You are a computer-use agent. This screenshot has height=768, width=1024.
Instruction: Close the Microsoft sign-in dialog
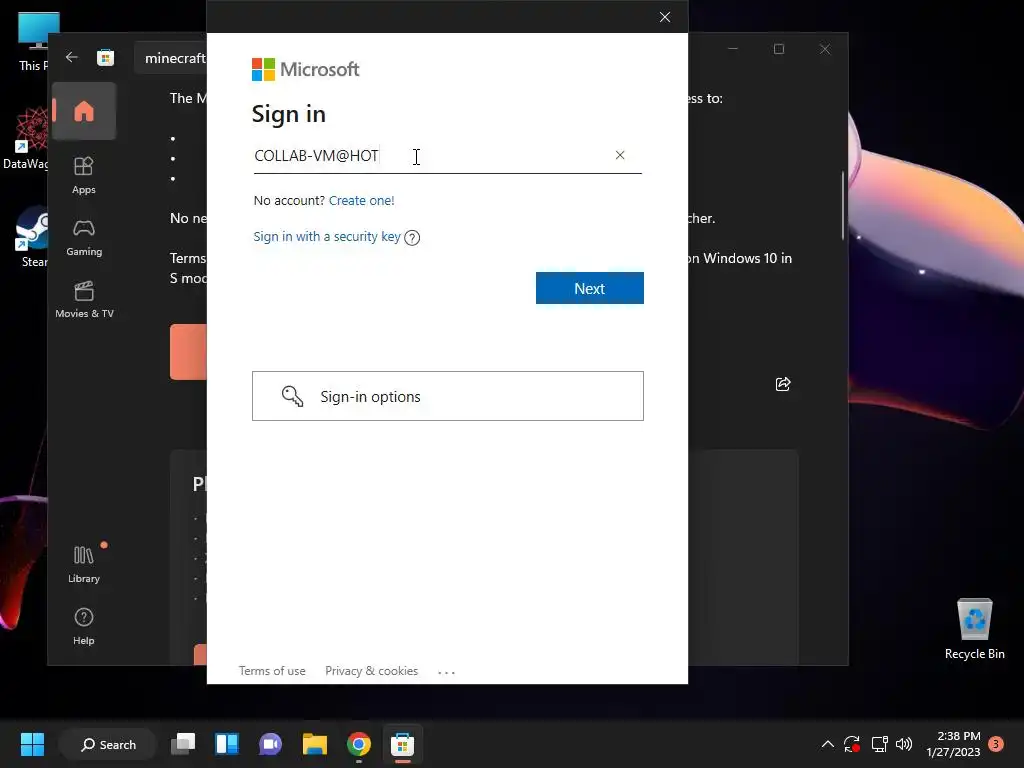tap(665, 17)
